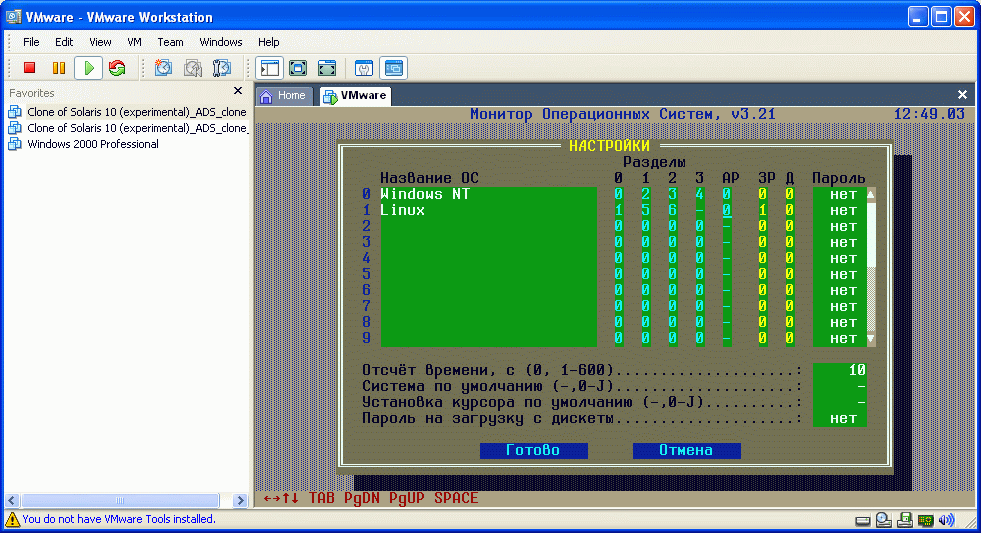Image resolution: width=981 pixels, height=533 pixels.
Task: Click the АР column value for Windows NT row
Action: pos(726,195)
